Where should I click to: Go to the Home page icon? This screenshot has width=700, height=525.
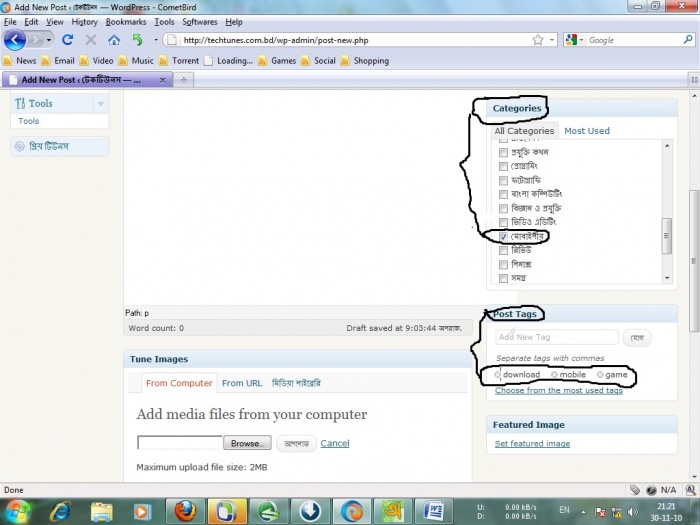114,40
